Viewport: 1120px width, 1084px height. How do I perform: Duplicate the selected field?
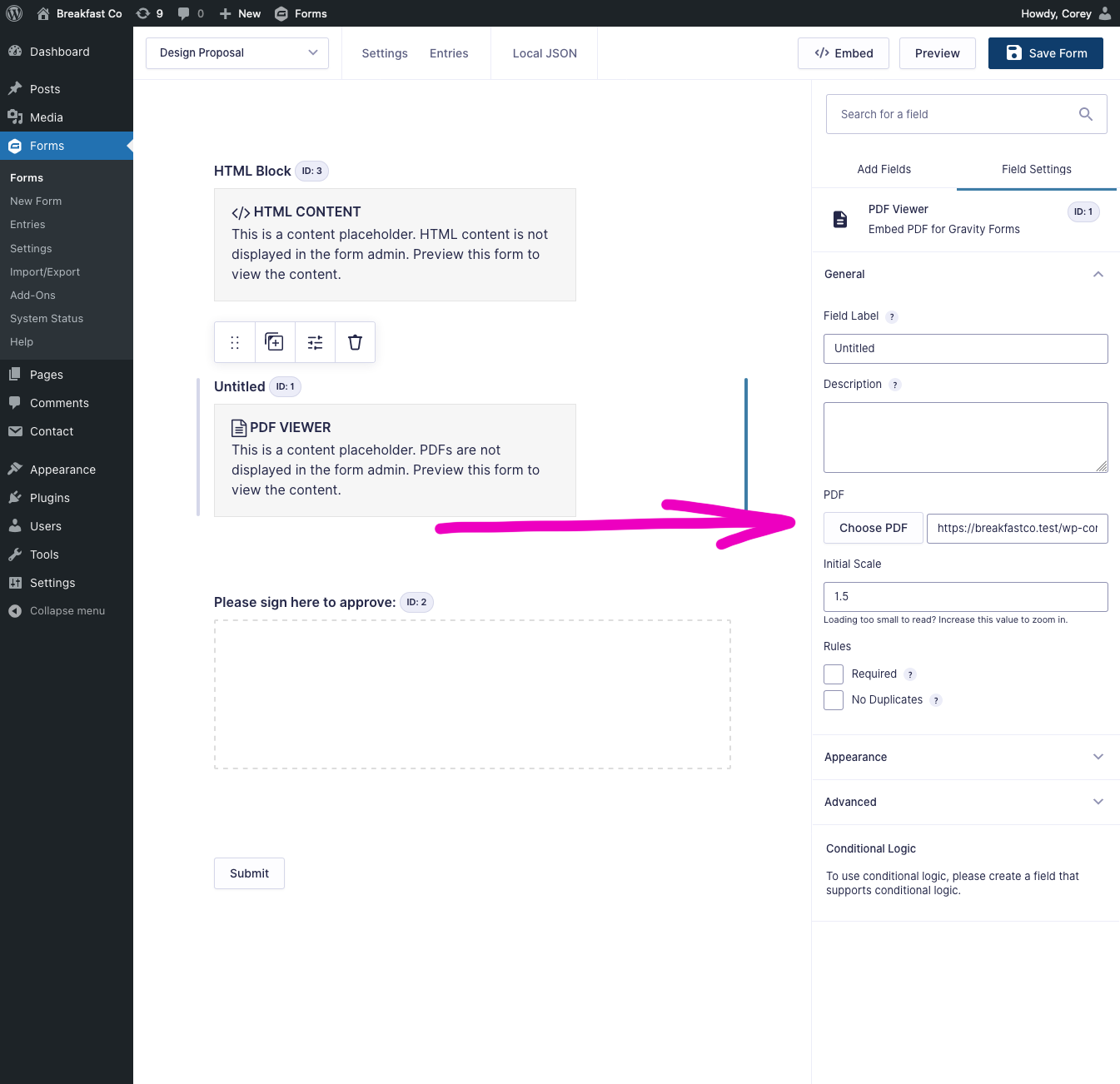[275, 342]
